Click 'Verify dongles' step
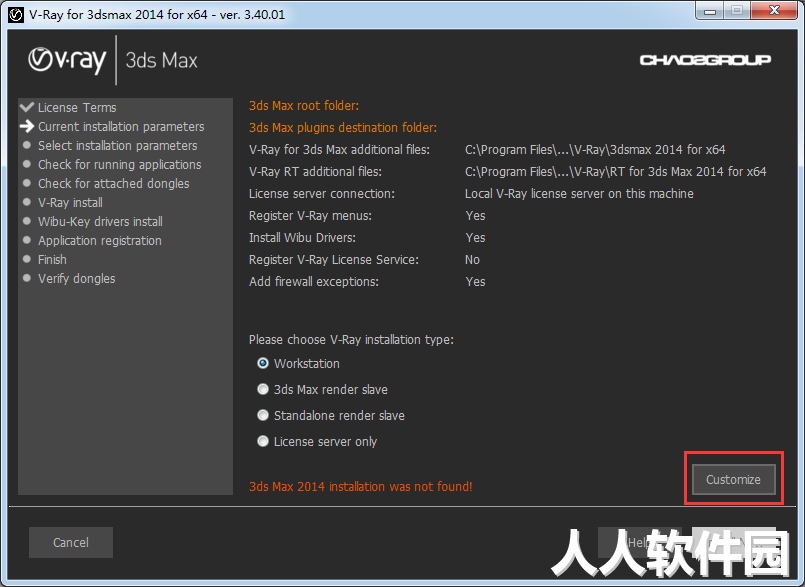 tap(76, 278)
